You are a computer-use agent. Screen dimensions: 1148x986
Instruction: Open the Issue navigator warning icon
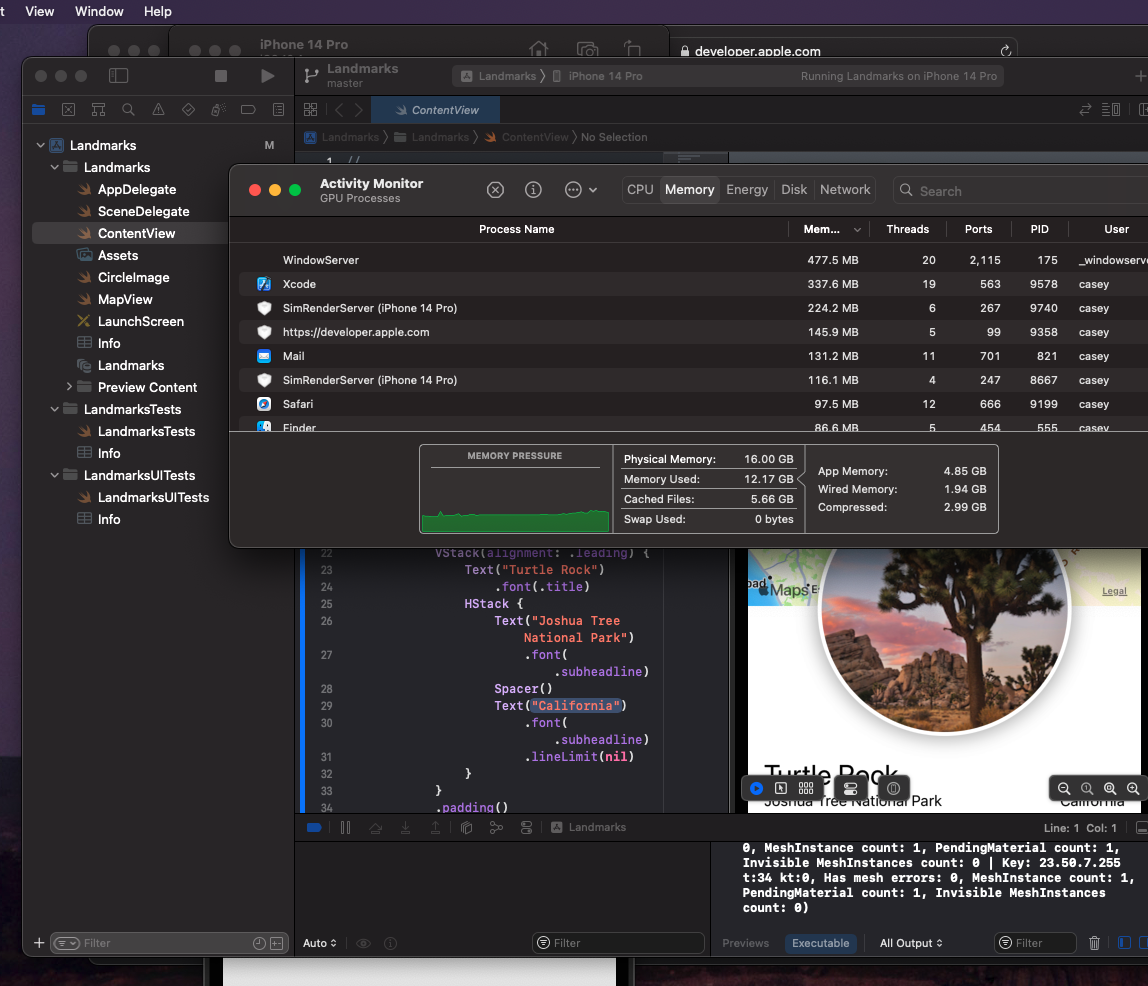(158, 110)
